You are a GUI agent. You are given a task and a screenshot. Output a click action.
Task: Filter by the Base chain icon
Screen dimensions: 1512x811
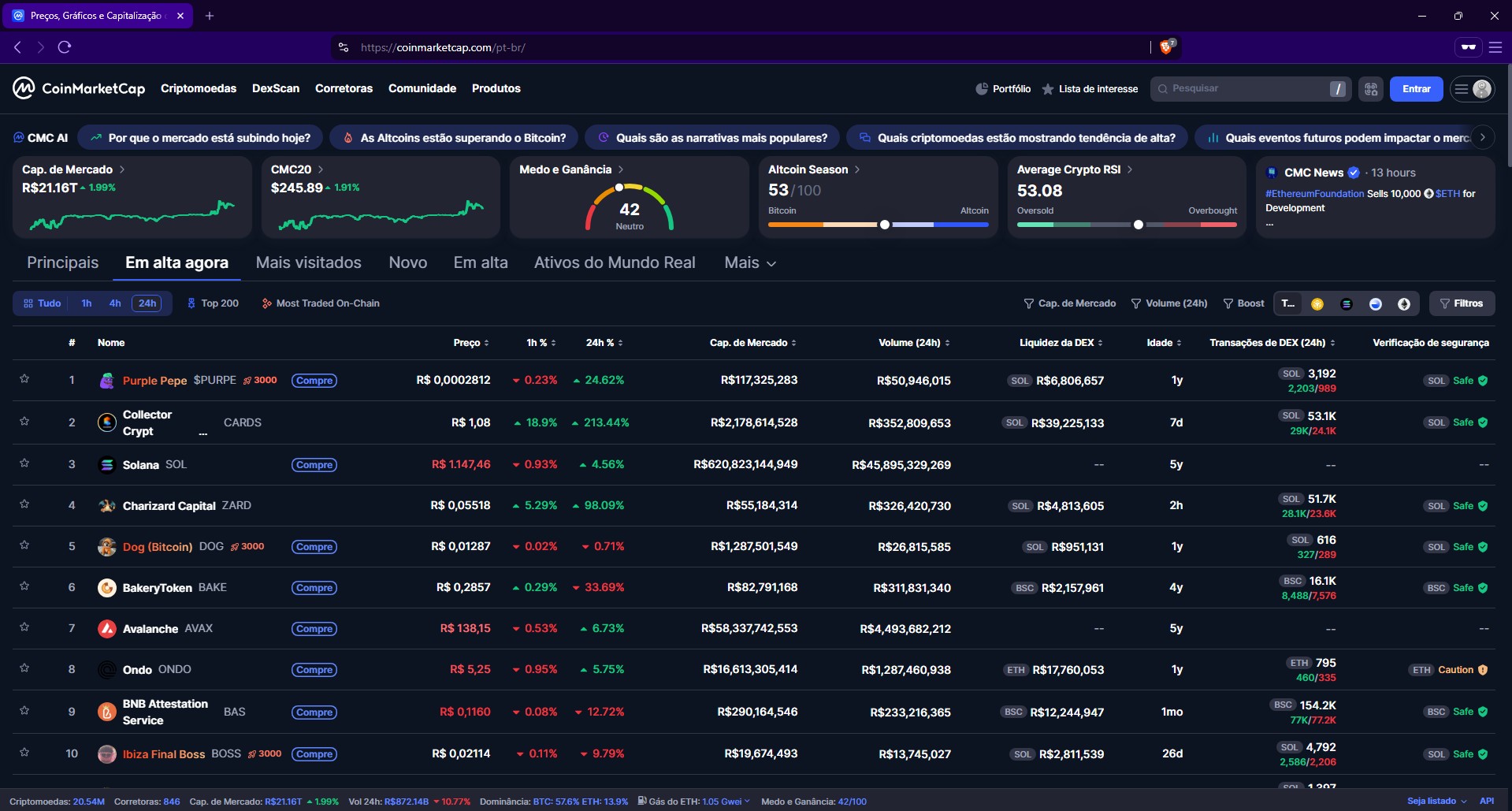coord(1375,304)
